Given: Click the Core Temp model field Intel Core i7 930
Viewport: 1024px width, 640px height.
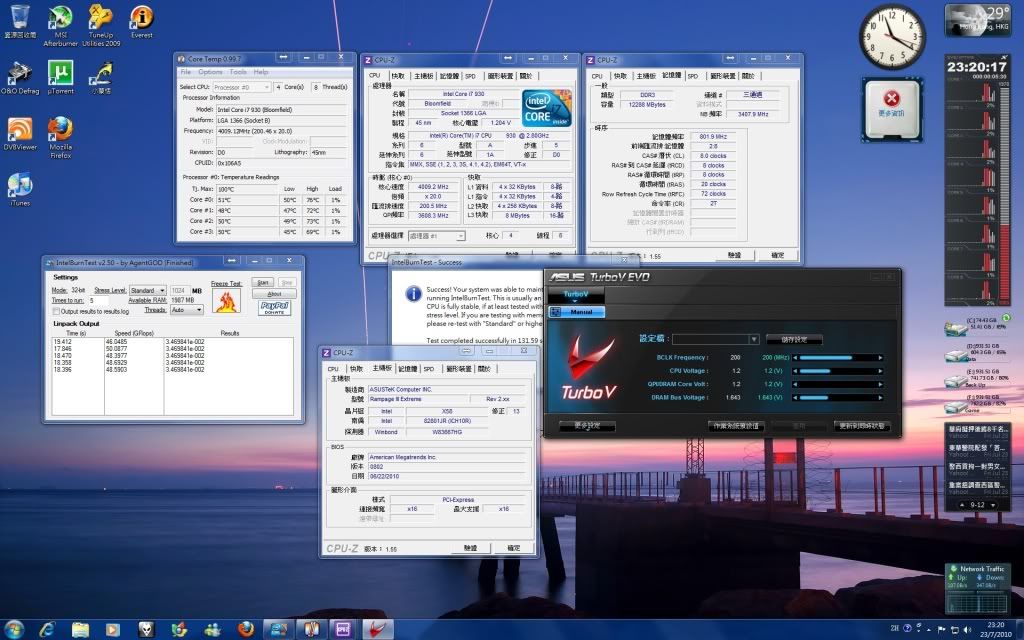Looking at the screenshot, I should (x=280, y=110).
